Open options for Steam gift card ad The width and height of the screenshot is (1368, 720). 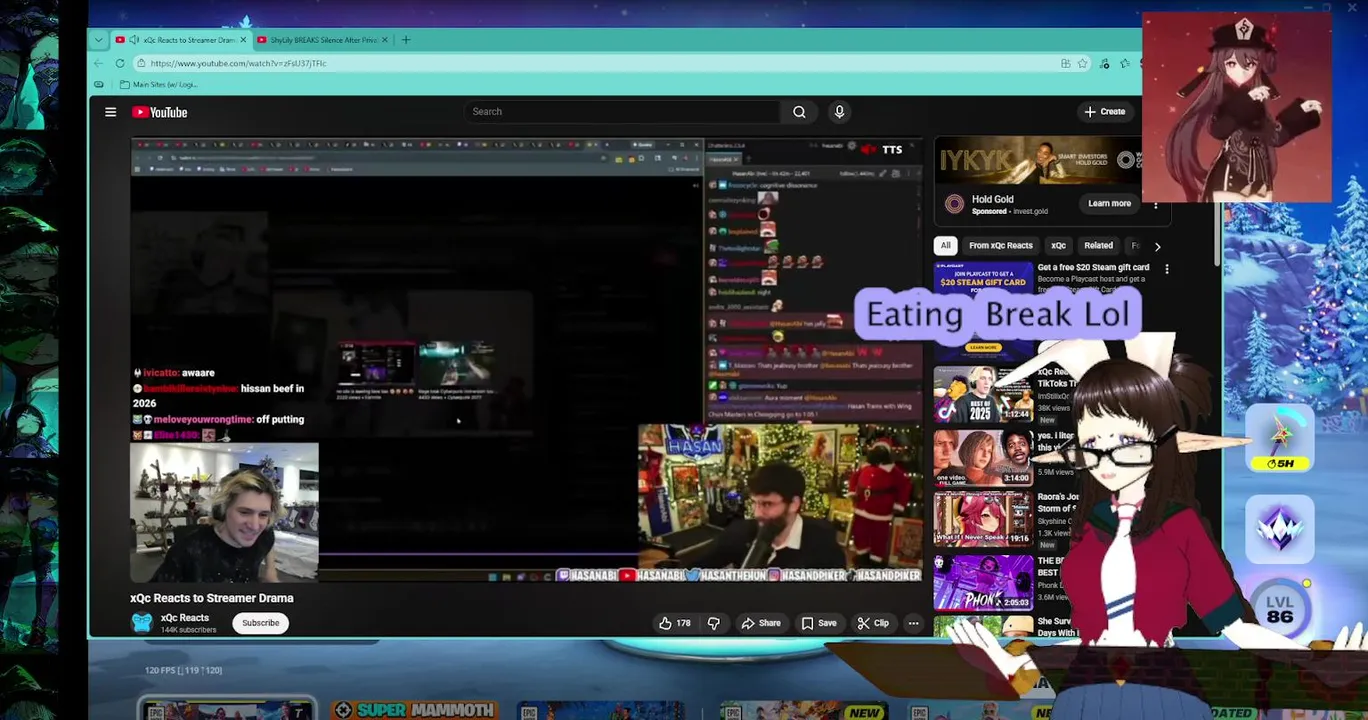point(1166,268)
